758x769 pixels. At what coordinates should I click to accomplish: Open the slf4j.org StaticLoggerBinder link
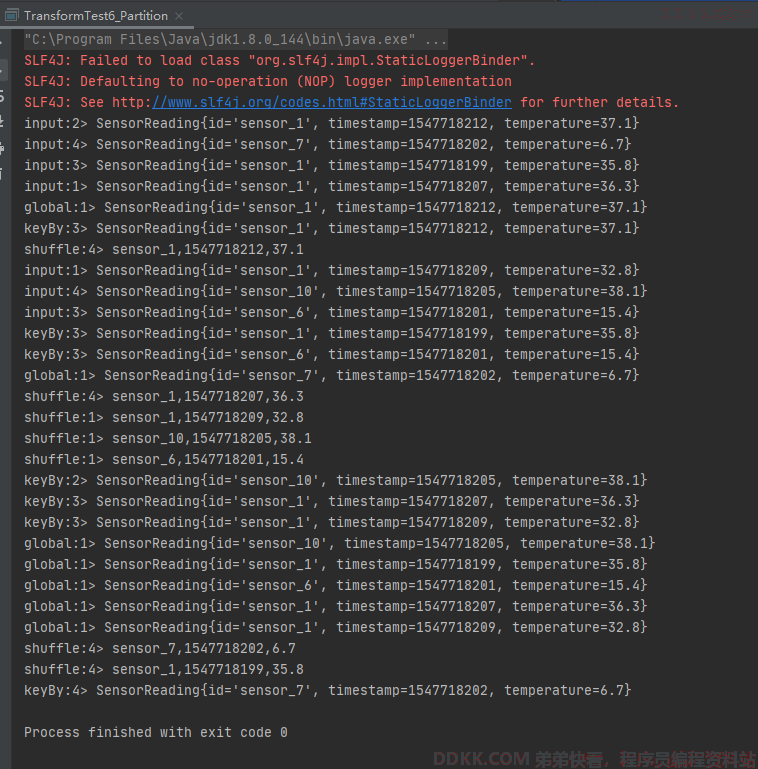[x=332, y=102]
